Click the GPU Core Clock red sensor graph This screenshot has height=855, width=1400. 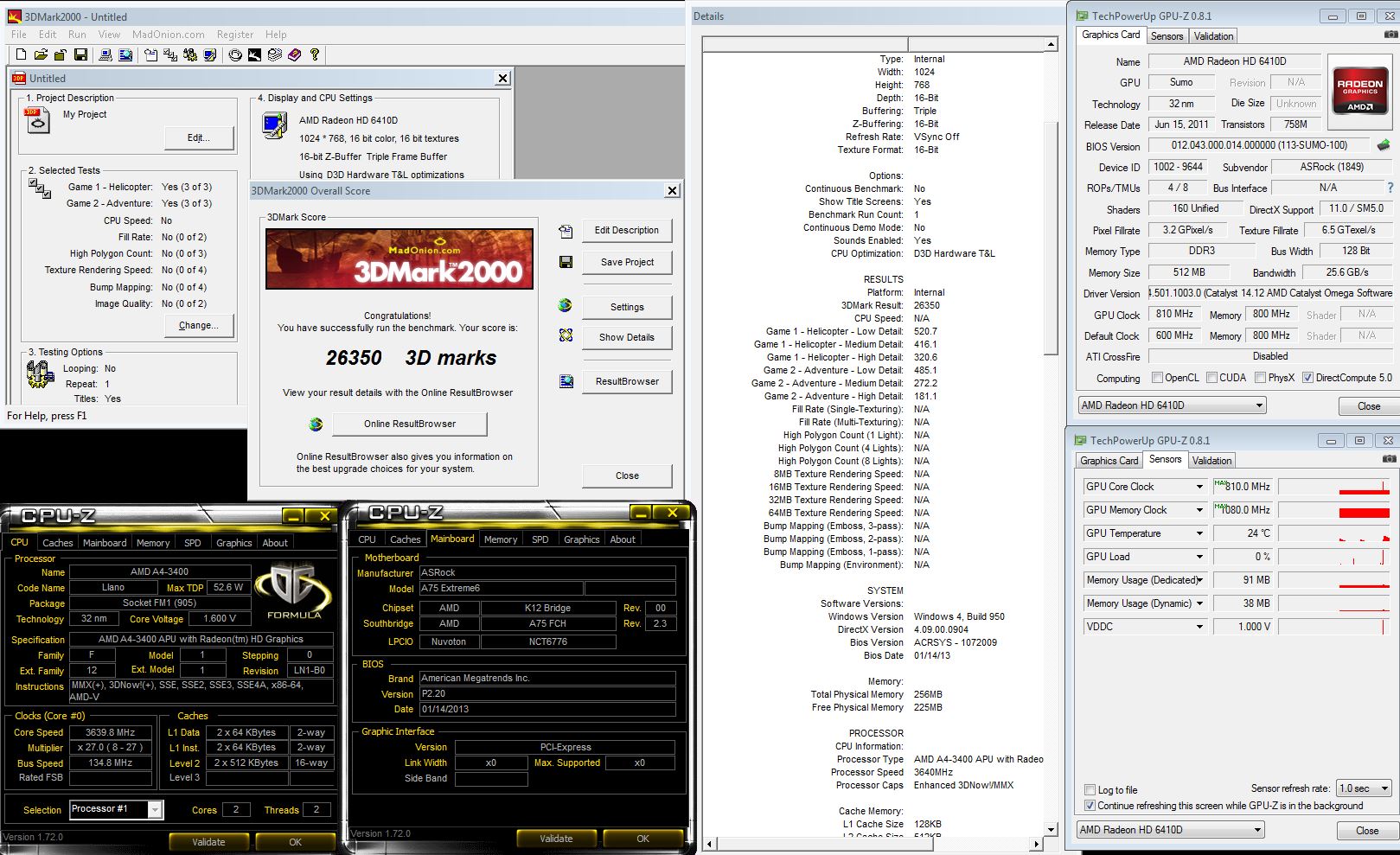(1333, 487)
